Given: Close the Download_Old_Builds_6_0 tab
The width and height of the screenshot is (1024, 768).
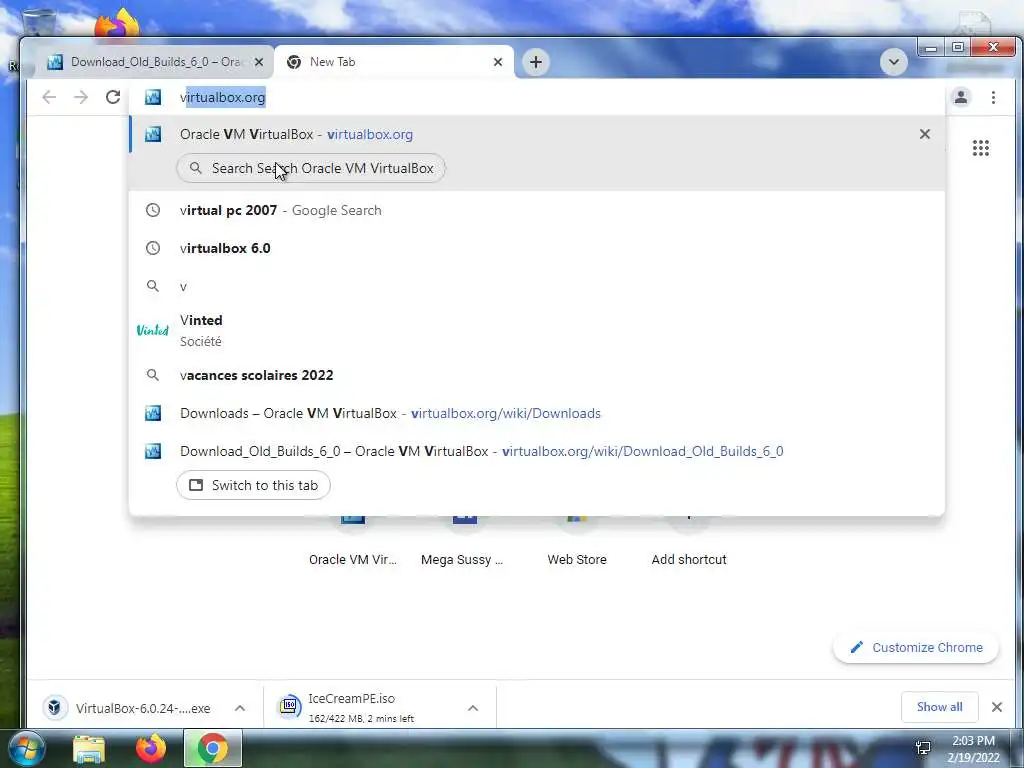Looking at the screenshot, I should (x=259, y=62).
